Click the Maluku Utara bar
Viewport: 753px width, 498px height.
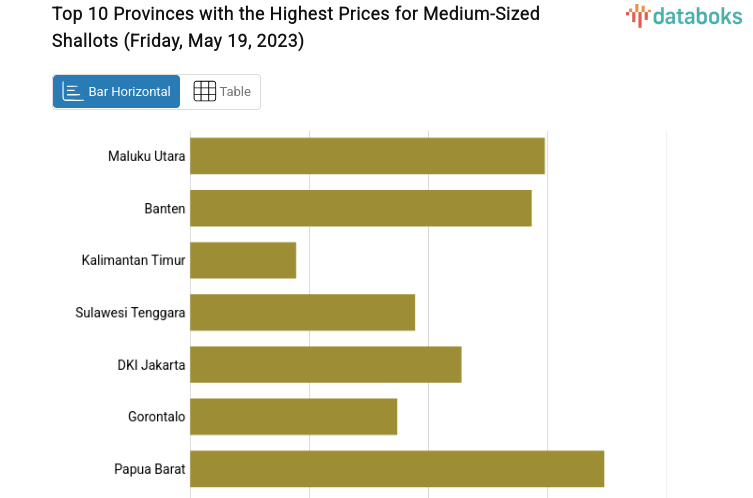367,156
